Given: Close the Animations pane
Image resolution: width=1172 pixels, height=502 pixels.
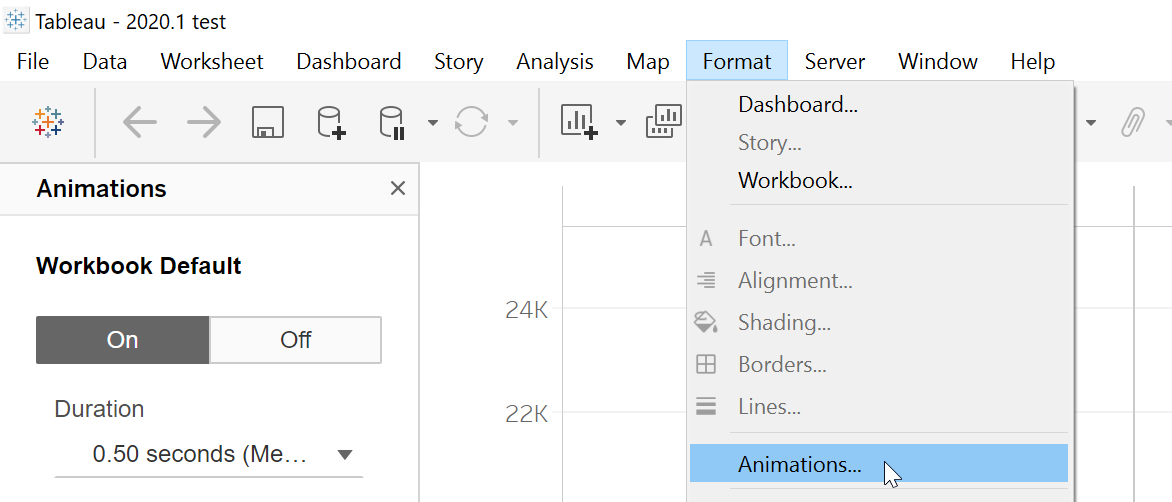Looking at the screenshot, I should [397, 188].
